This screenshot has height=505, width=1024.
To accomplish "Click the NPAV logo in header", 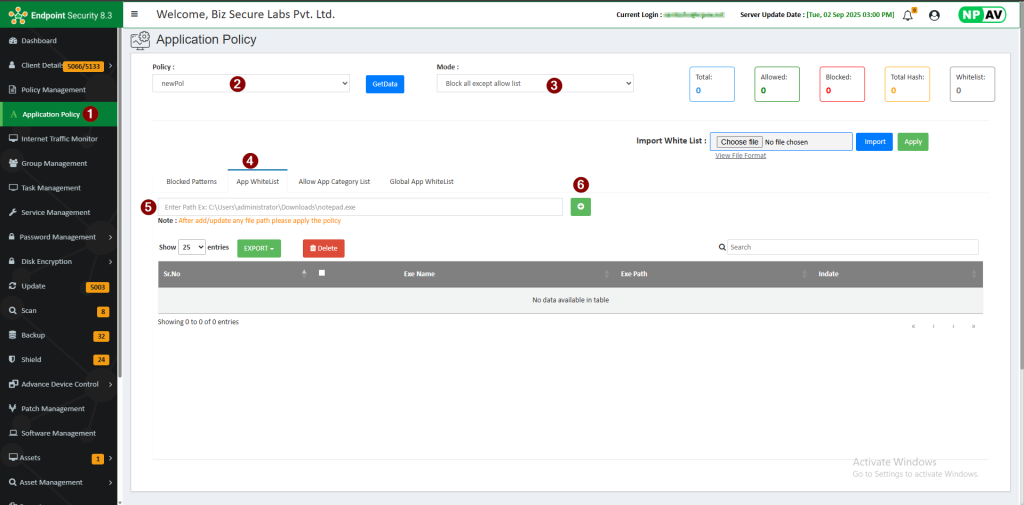I will tap(979, 15).
